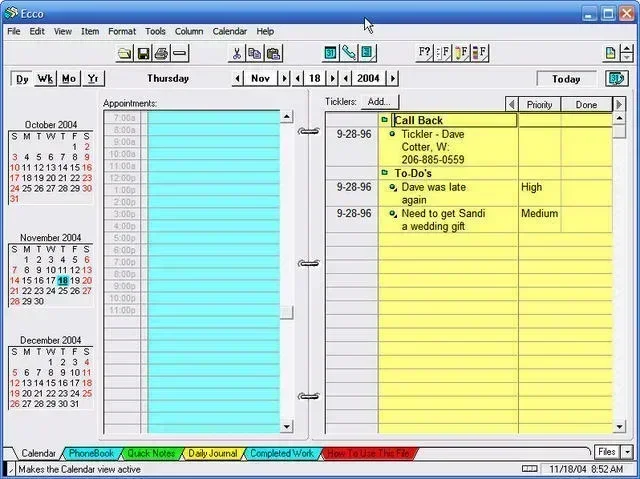Viewport: 640px width, 479px height.
Task: Open the Files dropdown arrow at bottom right
Action: point(627,452)
